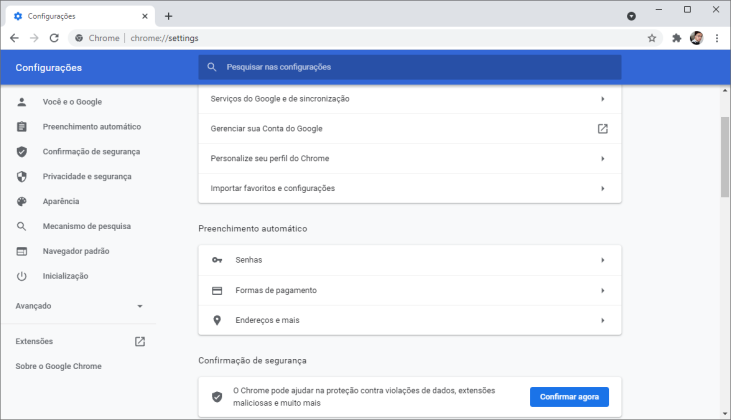Bookmark this page with the star icon
Viewport: 731px width, 420px height.
click(652, 38)
